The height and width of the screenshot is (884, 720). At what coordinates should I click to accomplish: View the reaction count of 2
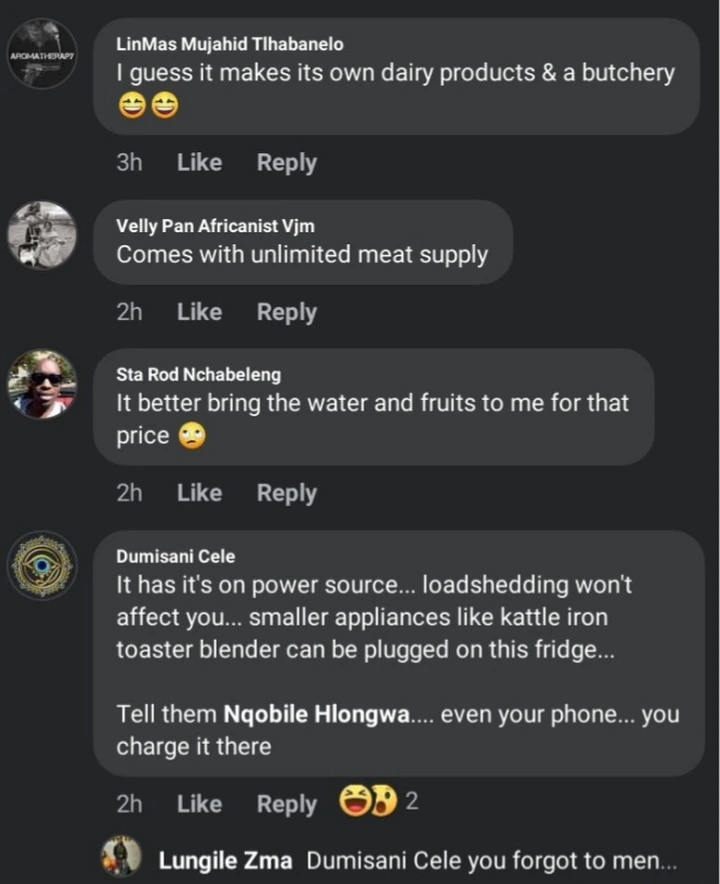pyautogui.click(x=412, y=801)
